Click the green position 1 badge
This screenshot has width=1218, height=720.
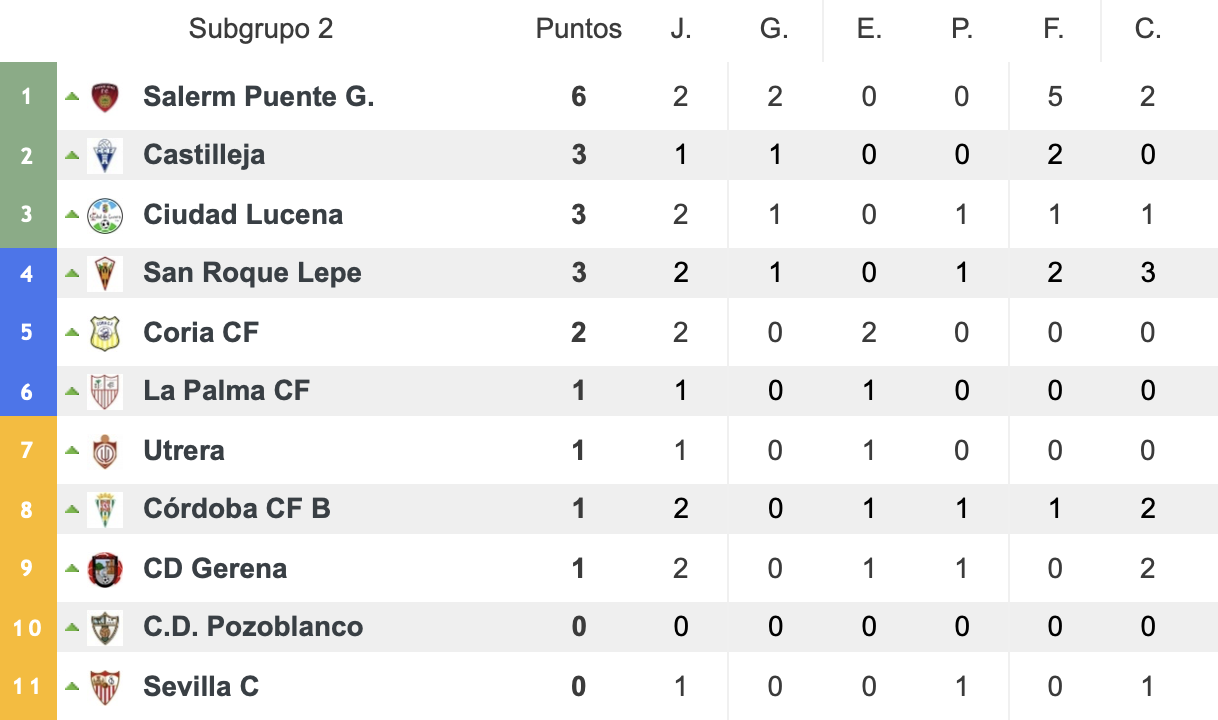click(28, 97)
